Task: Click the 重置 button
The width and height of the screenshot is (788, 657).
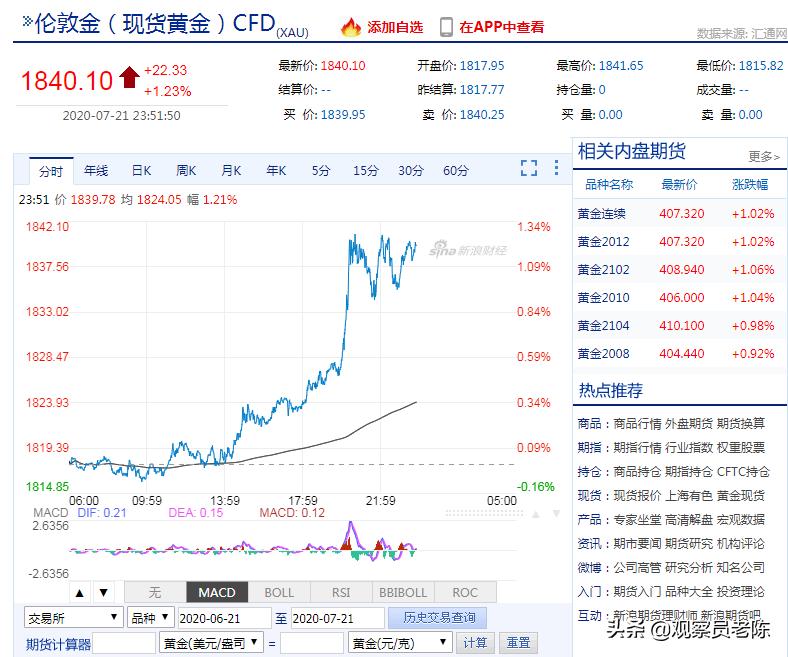Action: [x=518, y=643]
